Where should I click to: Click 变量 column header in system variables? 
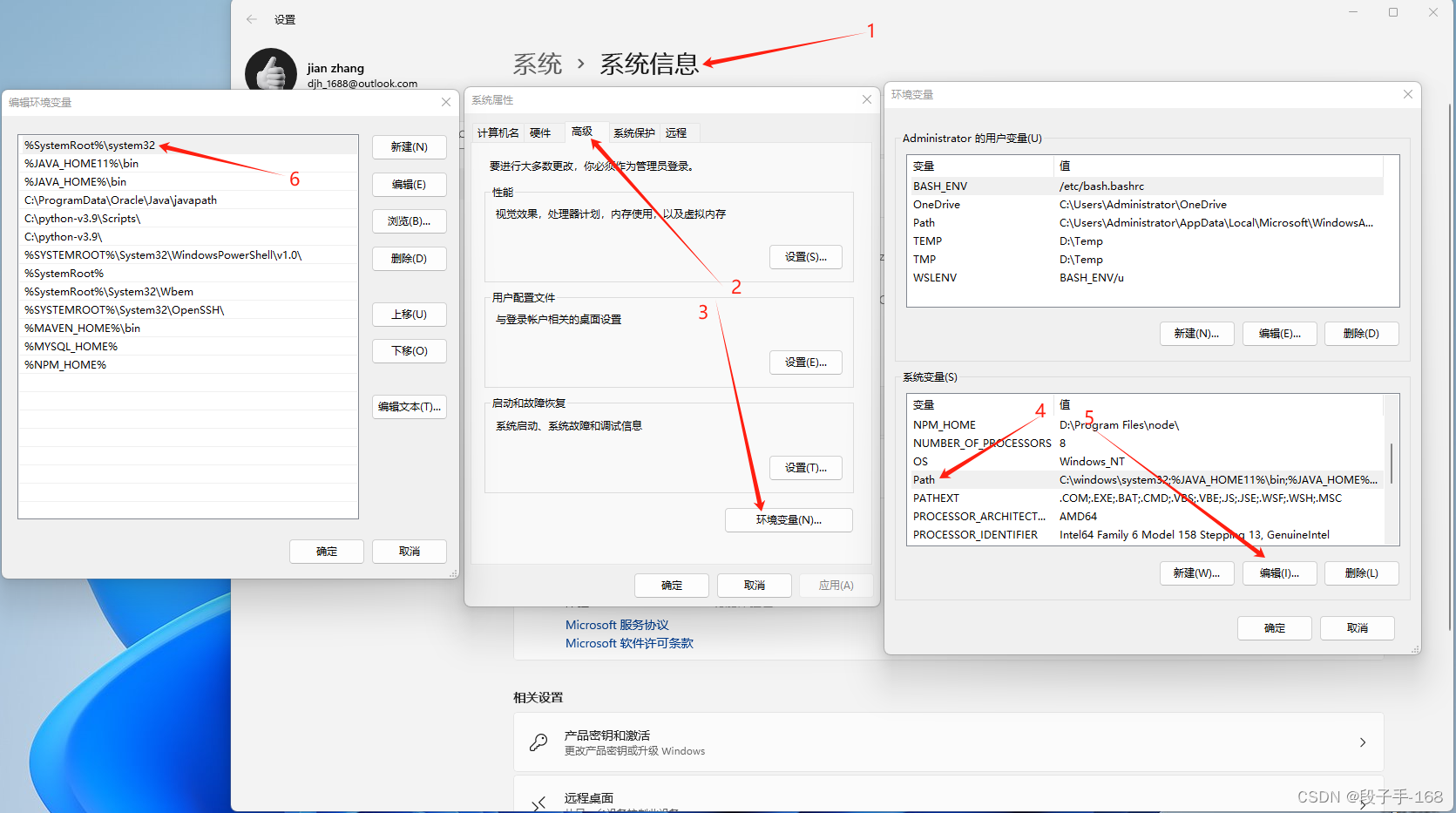point(981,405)
